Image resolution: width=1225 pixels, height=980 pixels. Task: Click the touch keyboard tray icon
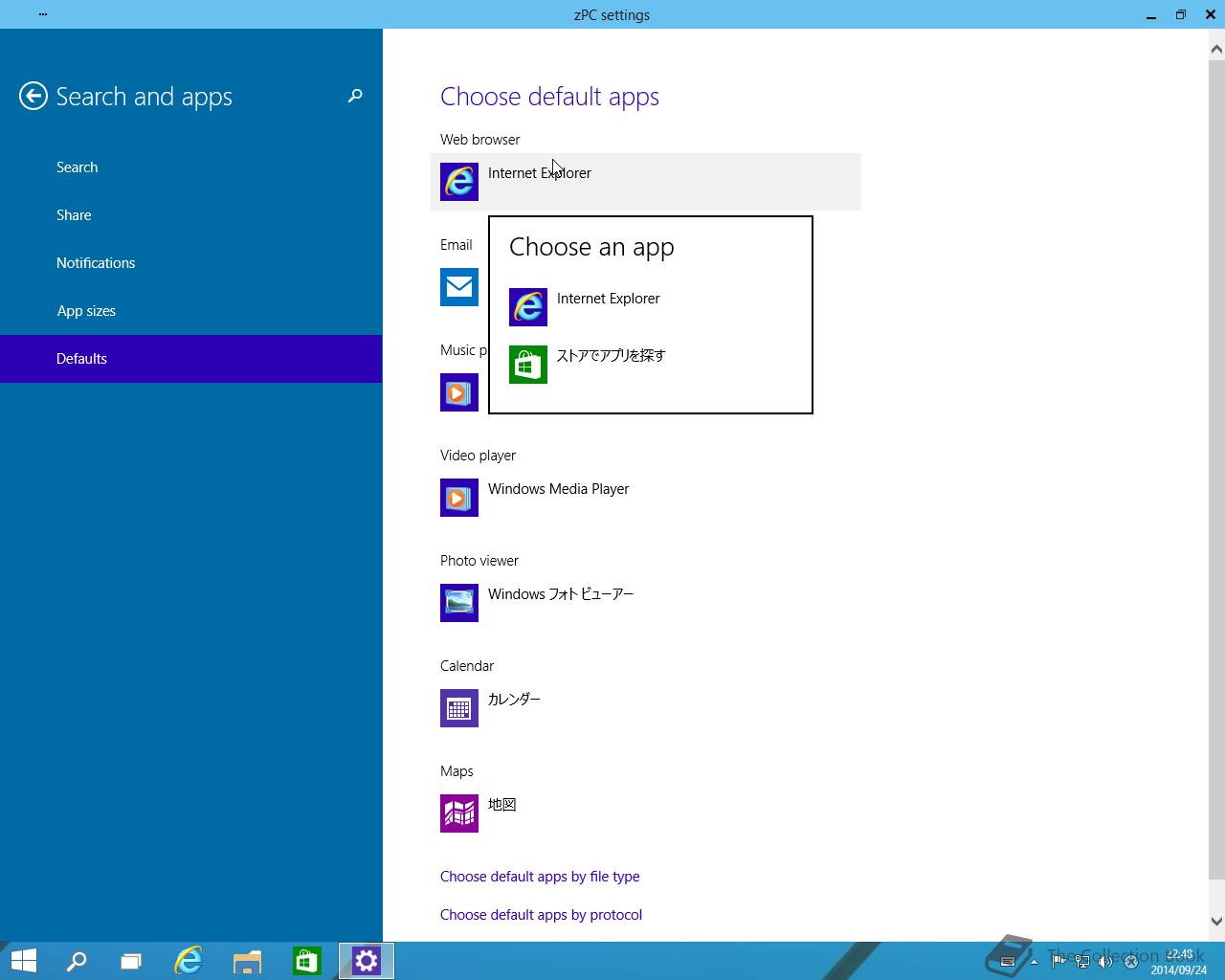pos(1007,962)
